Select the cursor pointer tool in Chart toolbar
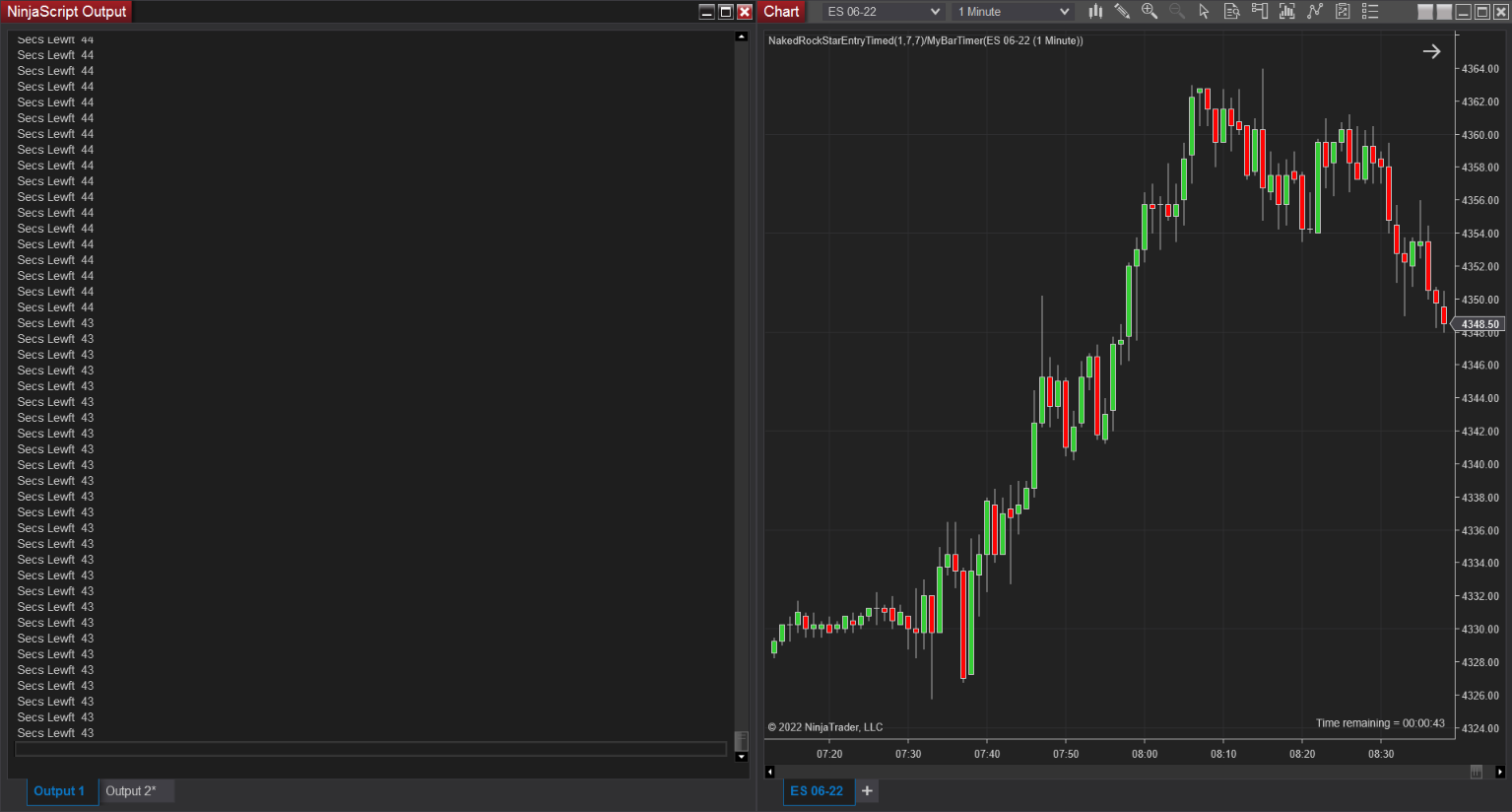The width and height of the screenshot is (1512, 812). (x=1204, y=11)
